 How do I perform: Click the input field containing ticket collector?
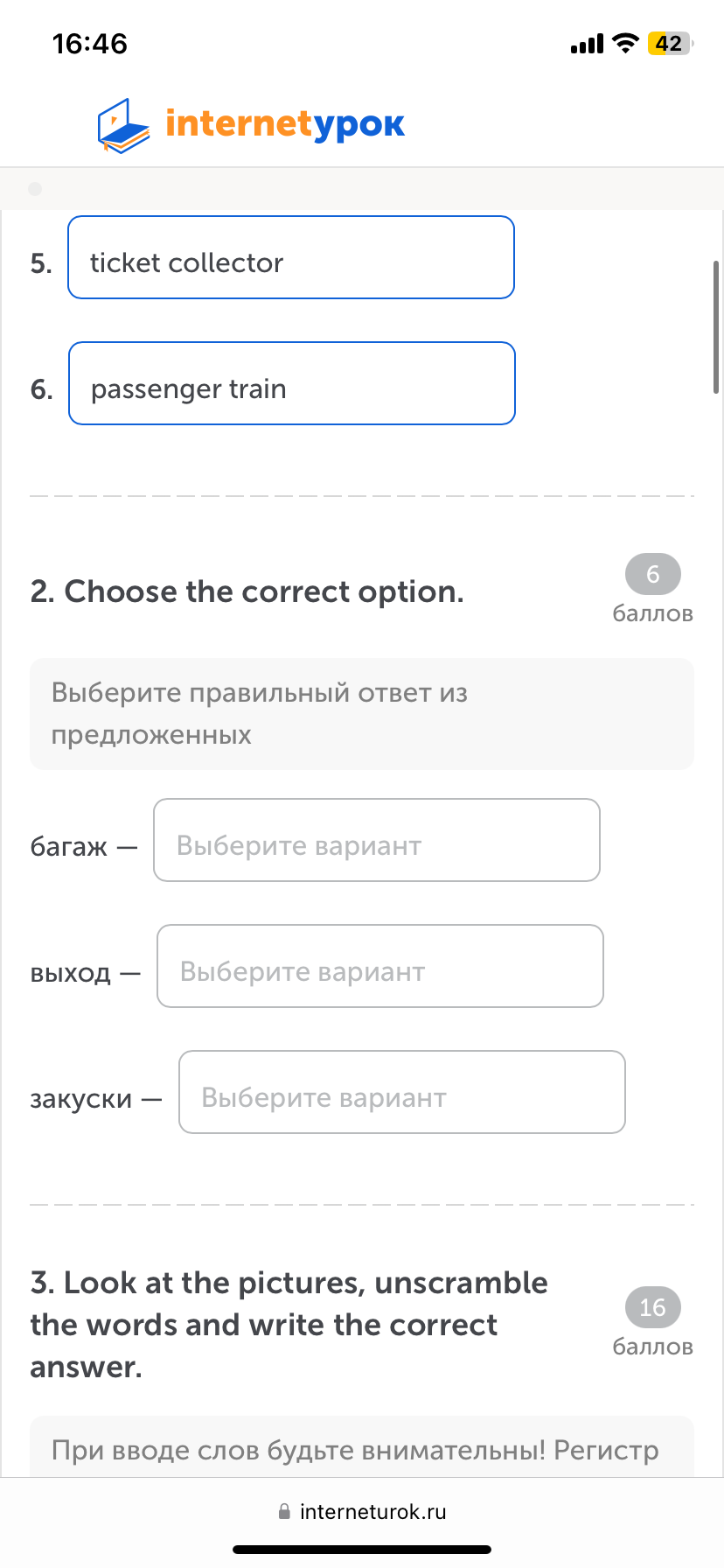coord(290,257)
